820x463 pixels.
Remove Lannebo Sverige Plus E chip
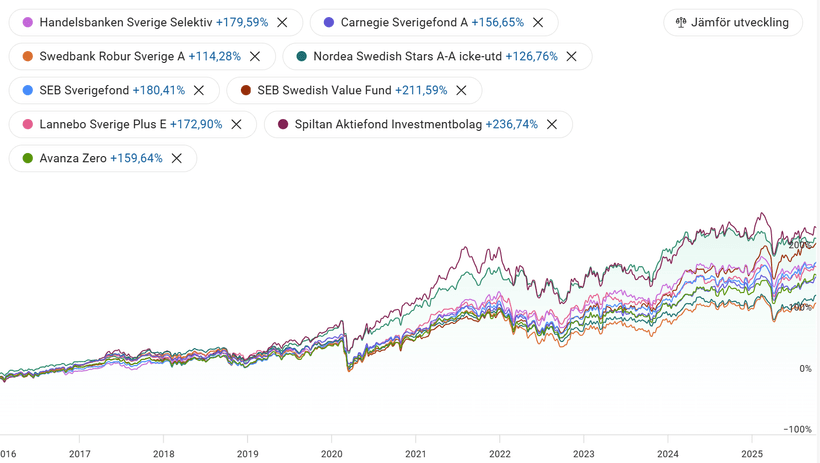coord(237,124)
